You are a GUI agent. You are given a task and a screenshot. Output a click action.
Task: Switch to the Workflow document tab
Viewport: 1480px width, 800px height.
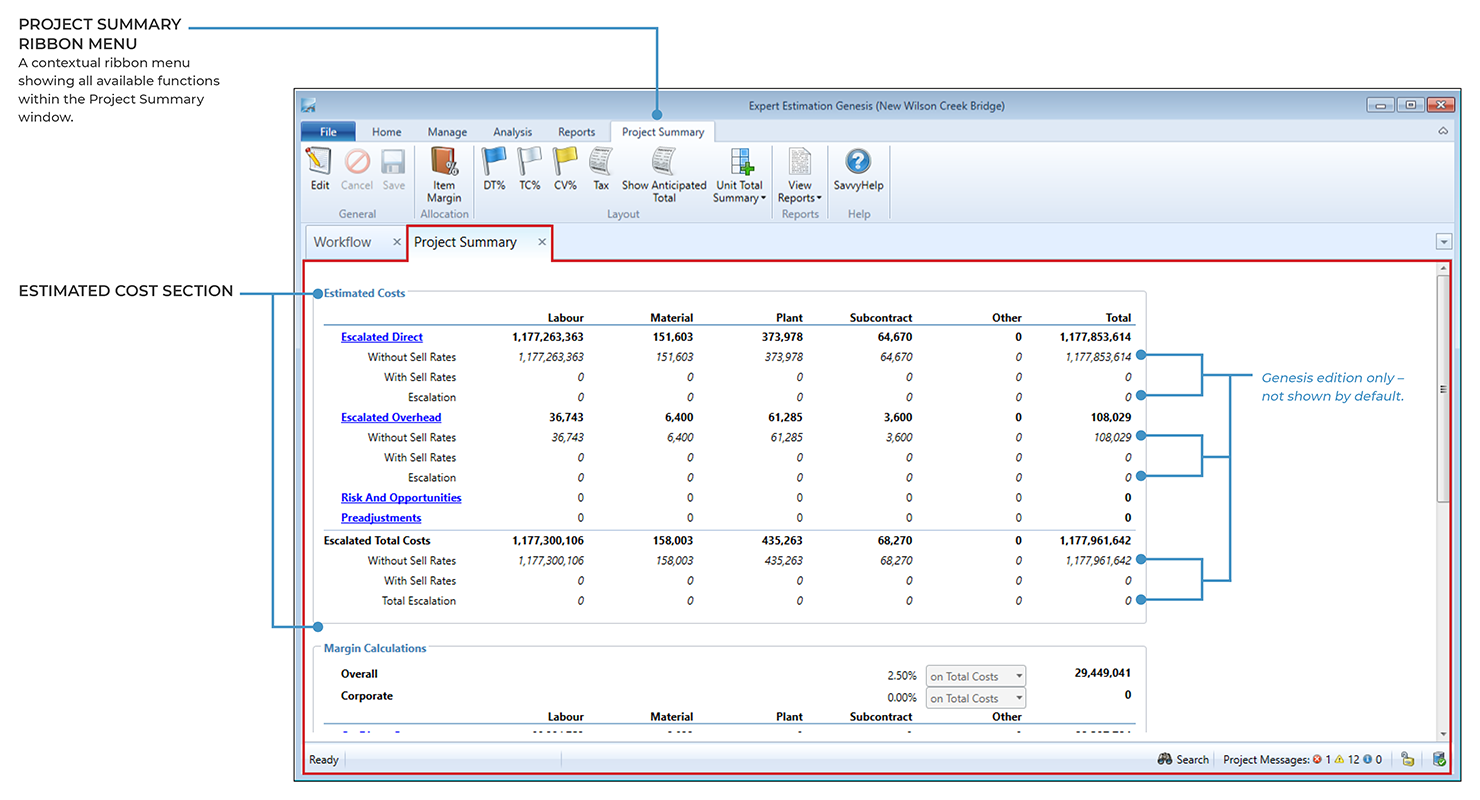[x=342, y=242]
